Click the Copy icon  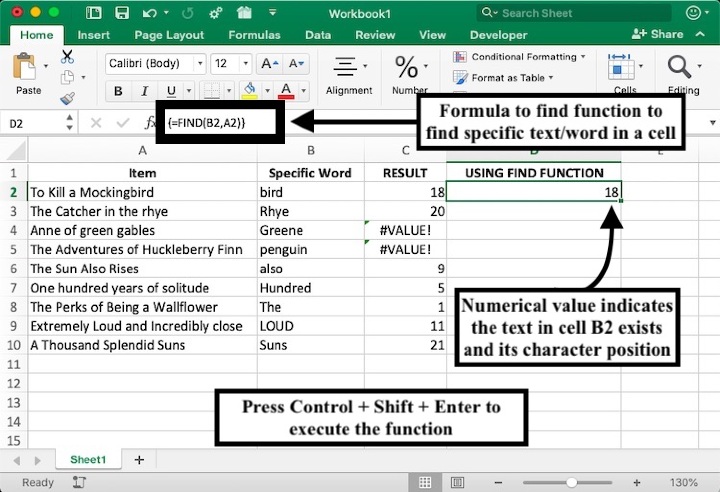[x=68, y=77]
